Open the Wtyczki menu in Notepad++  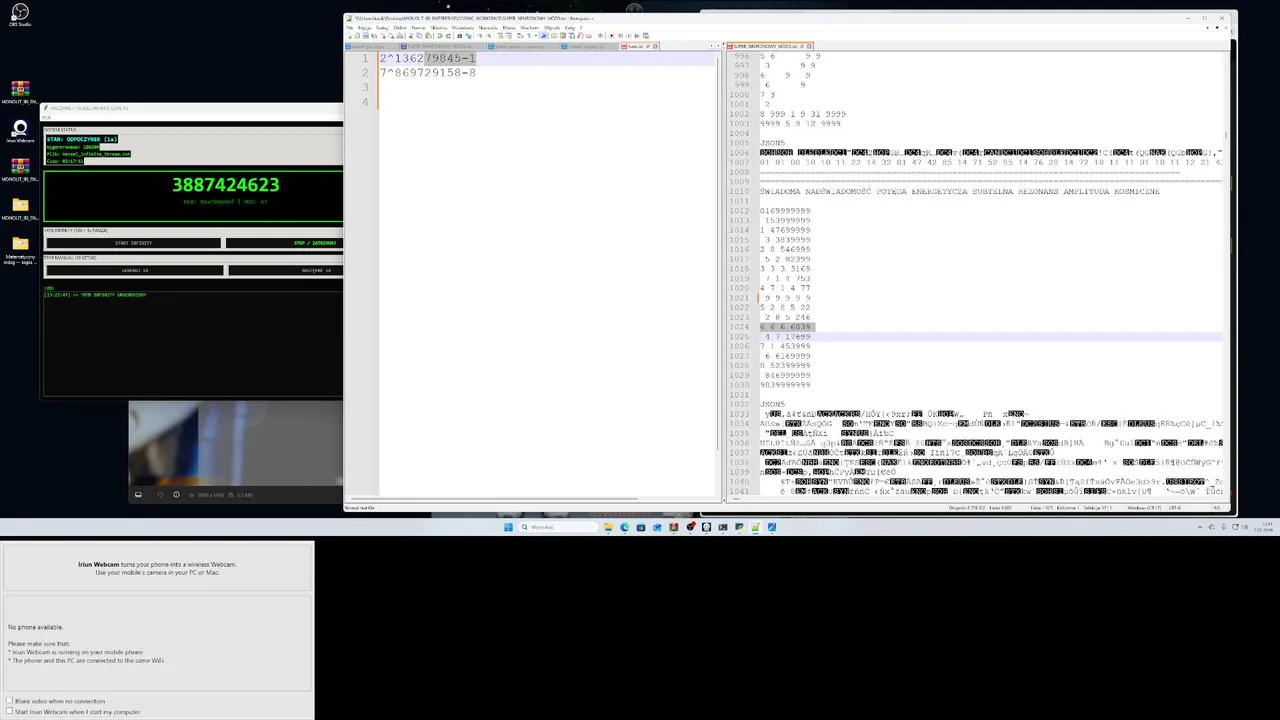(x=553, y=27)
